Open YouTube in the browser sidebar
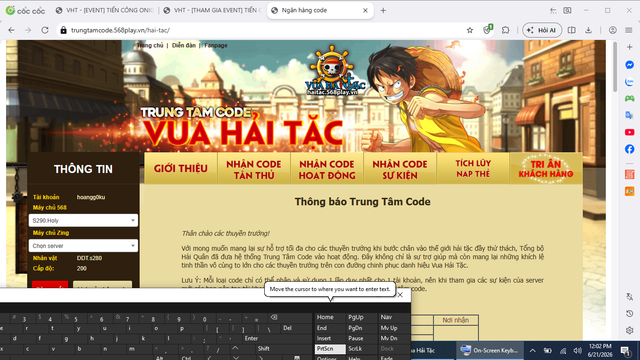This screenshot has height=360, width=640. coord(629,133)
